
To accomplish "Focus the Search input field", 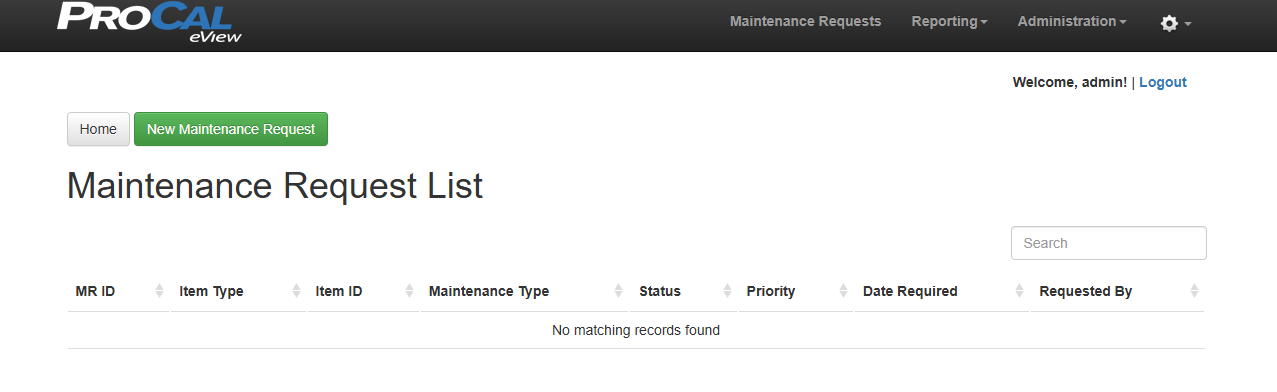I will (x=1108, y=243).
